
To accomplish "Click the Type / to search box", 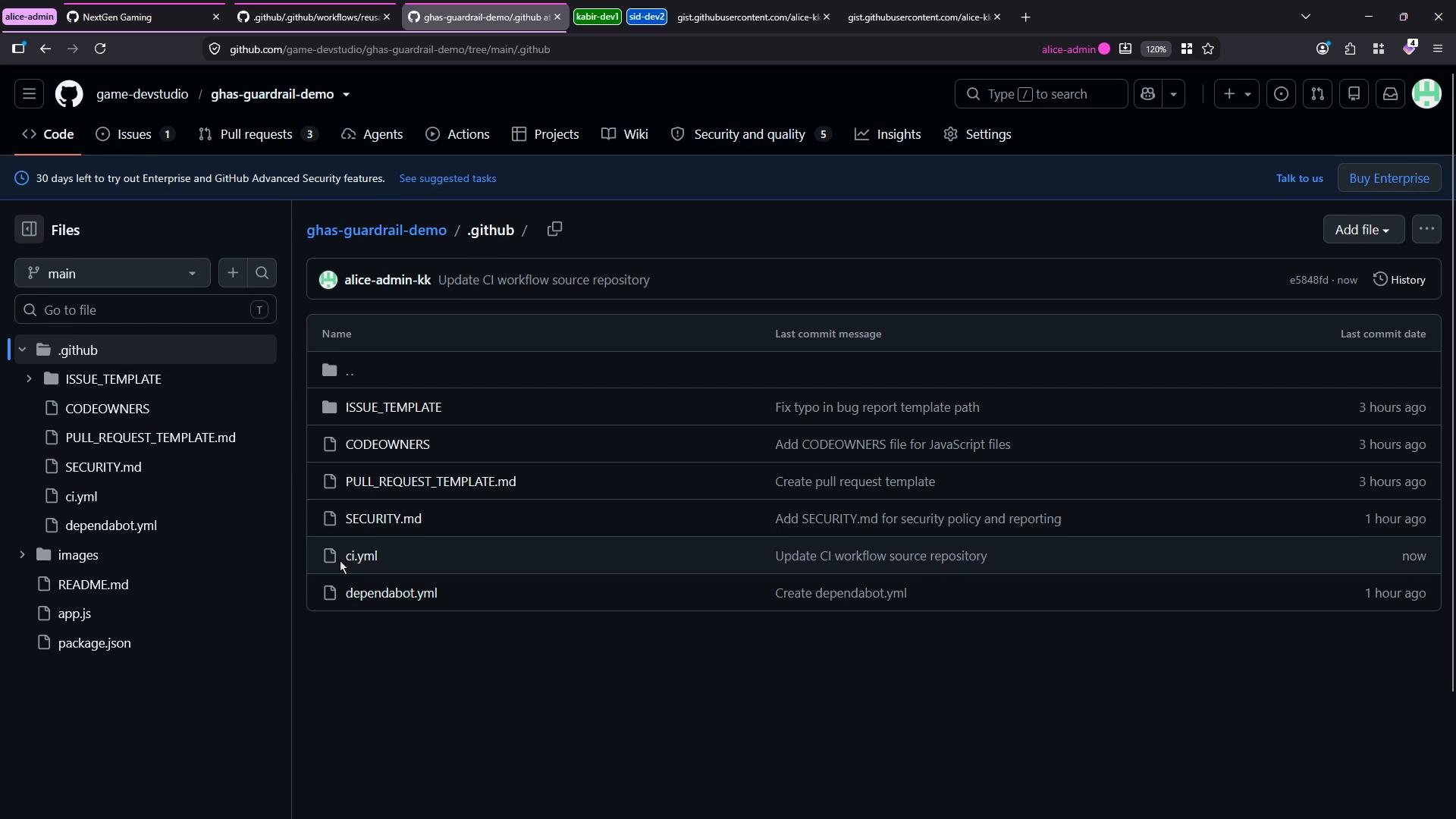I will 1040,94.
